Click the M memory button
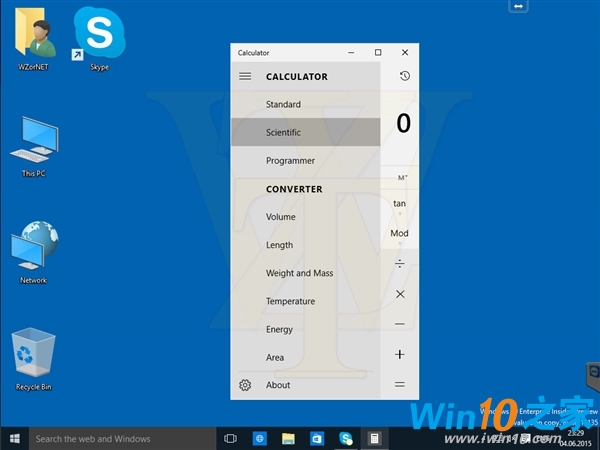Screen dimensions: 600x450 pyautogui.click(x=402, y=178)
